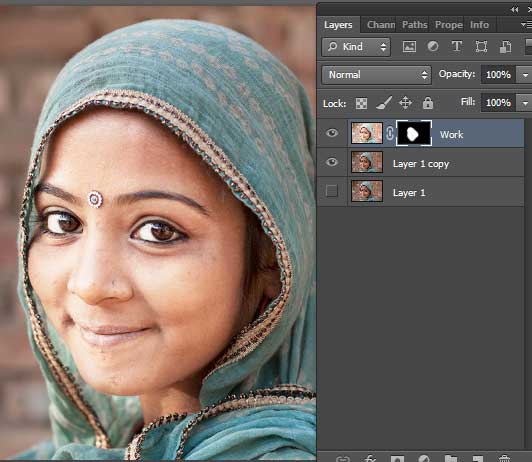Select the Work layer mask thumbnail
This screenshot has width=532, height=462.
point(414,133)
